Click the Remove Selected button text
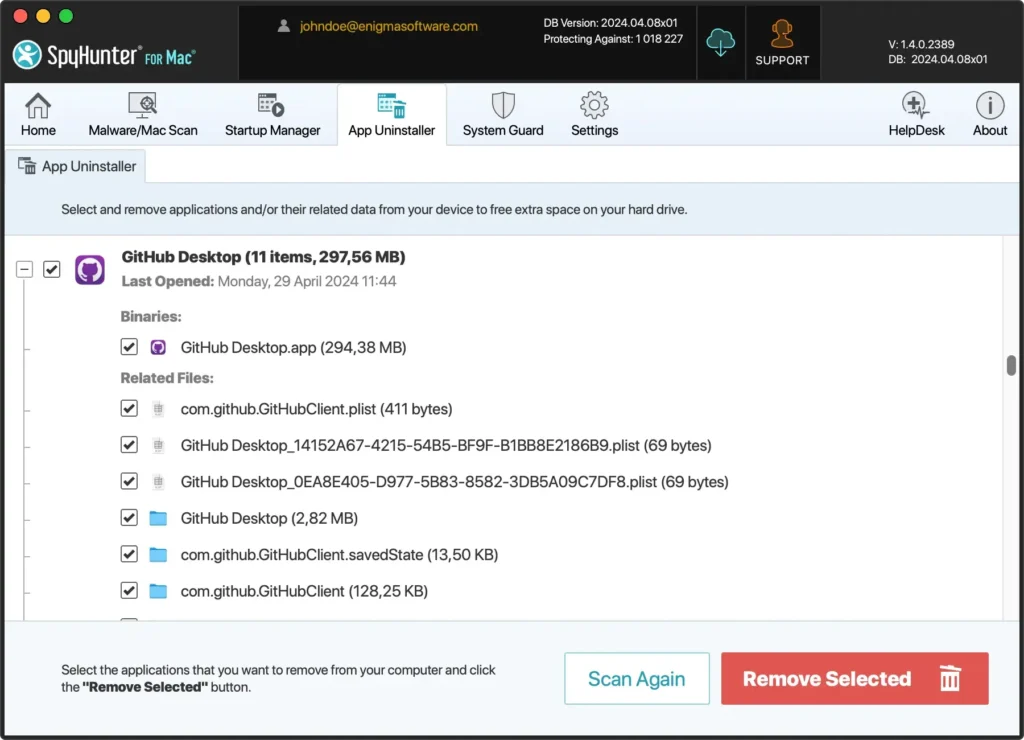This screenshot has width=1024, height=740. tap(827, 679)
